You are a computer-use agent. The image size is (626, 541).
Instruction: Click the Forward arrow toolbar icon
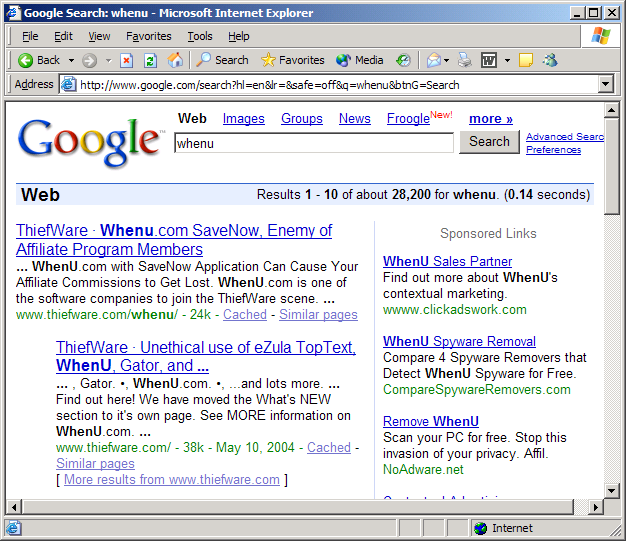(89, 61)
